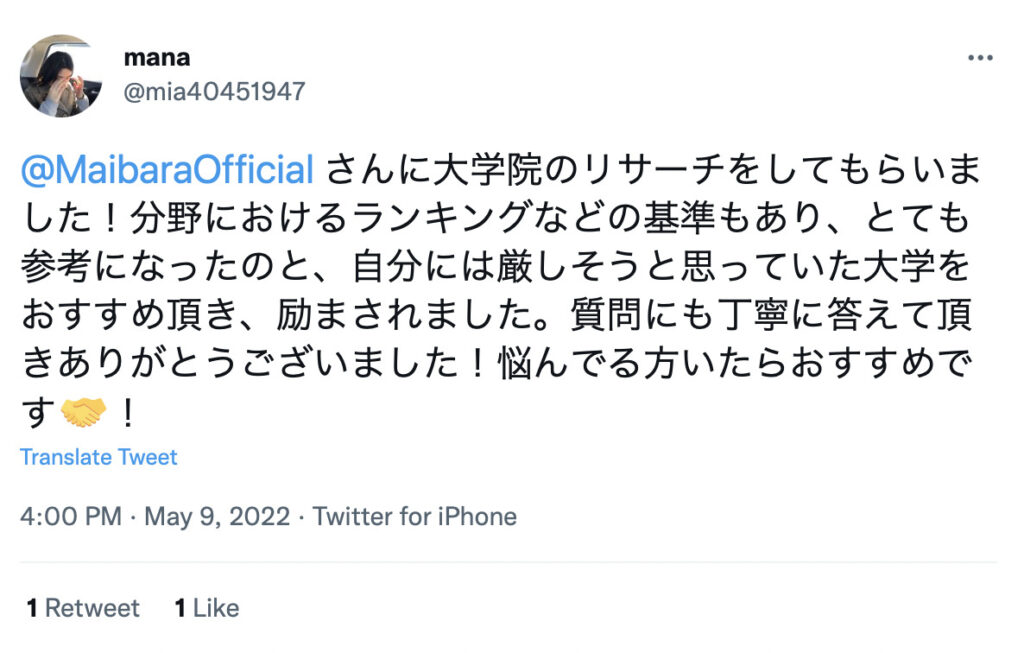Viewport: 1024px width, 653px height.
Task: View who retweeted via 1 Retweet
Action: [x=83, y=608]
